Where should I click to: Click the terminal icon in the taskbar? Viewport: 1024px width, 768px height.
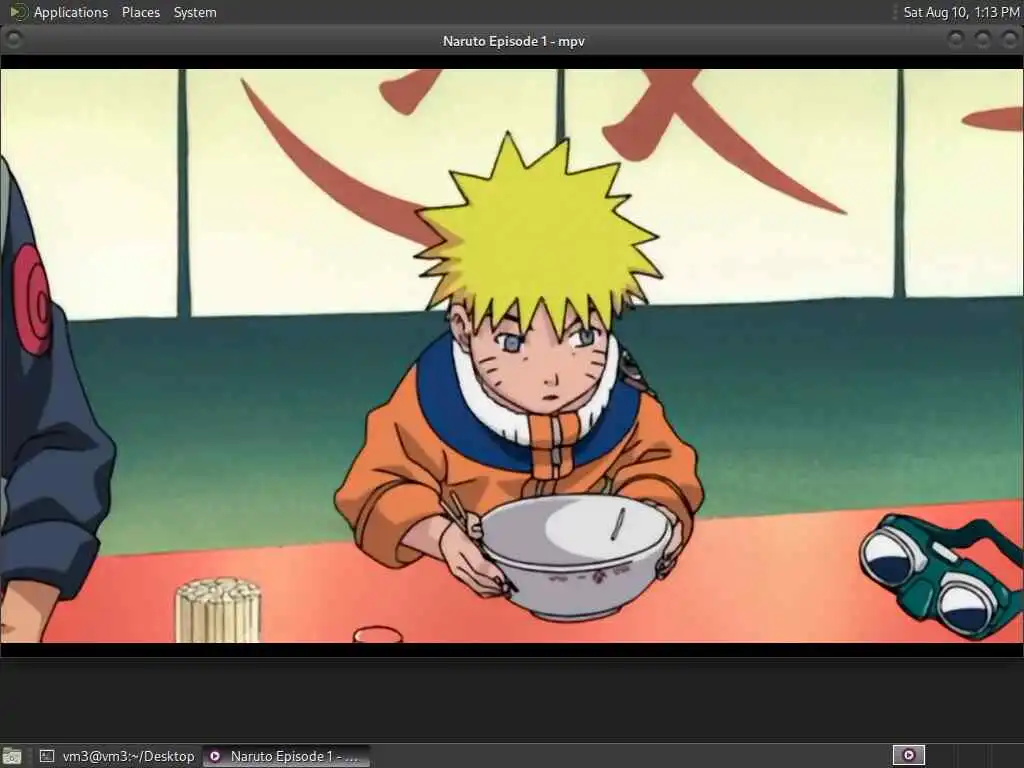[46, 756]
